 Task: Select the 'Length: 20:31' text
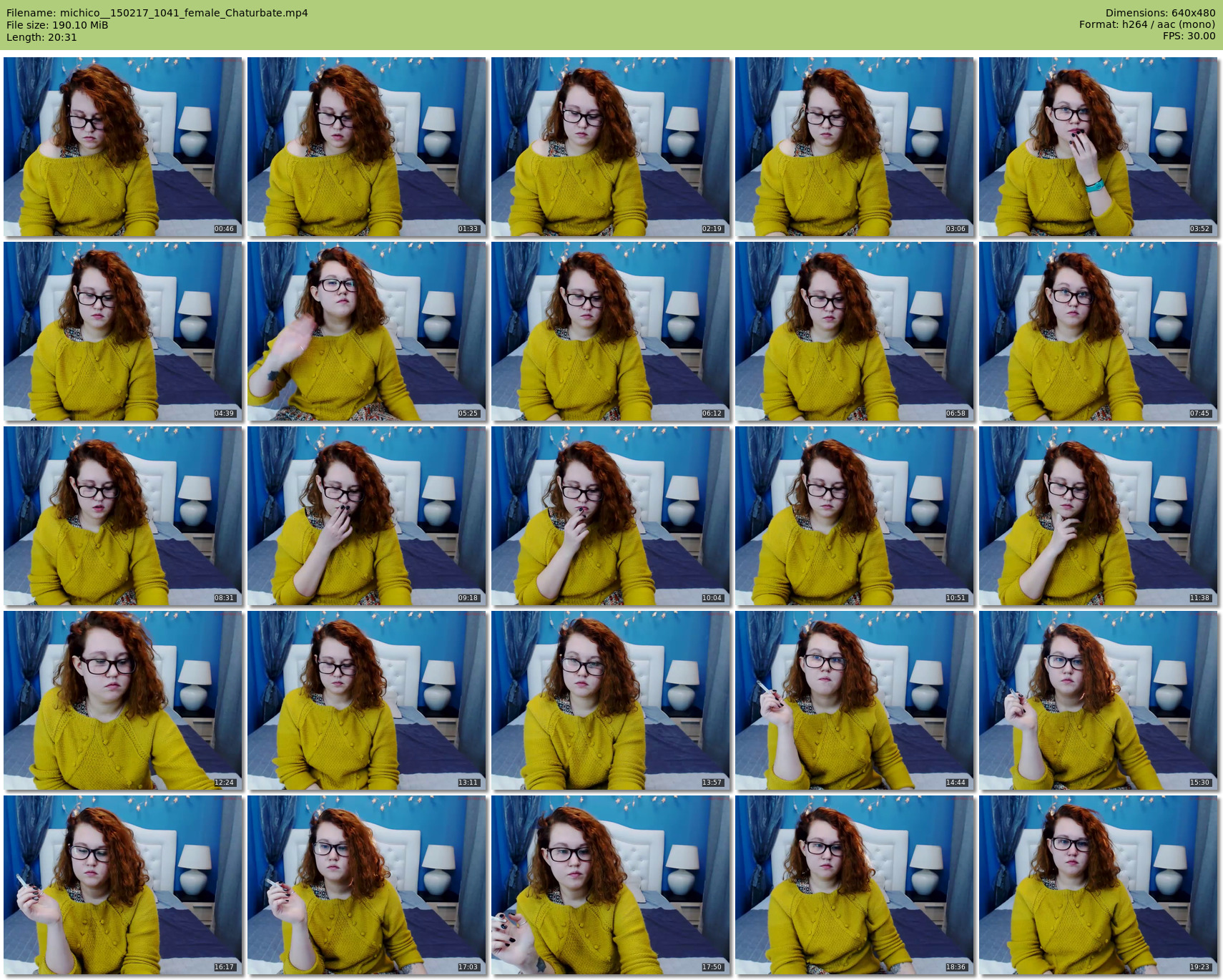[41, 37]
